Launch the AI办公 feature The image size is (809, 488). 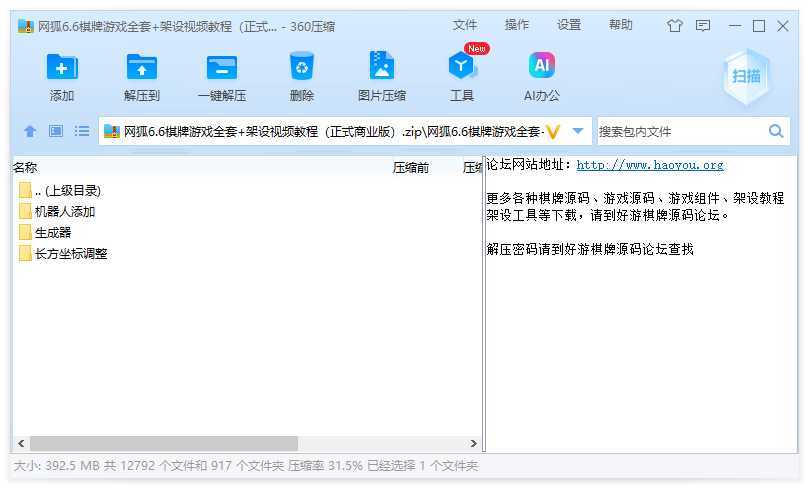541,68
